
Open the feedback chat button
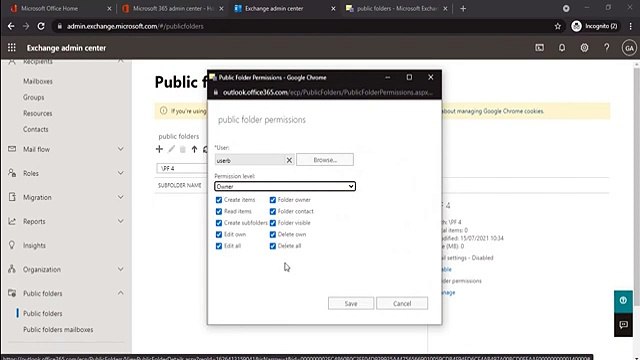tap(623, 325)
